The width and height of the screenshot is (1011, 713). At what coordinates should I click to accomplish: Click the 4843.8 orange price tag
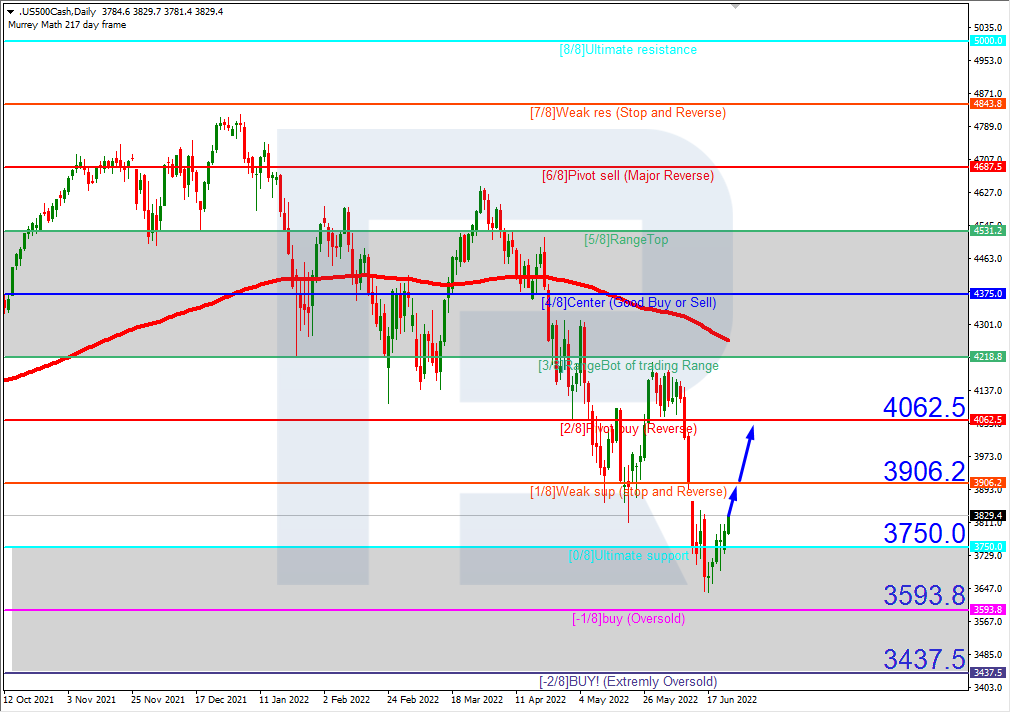[987, 104]
